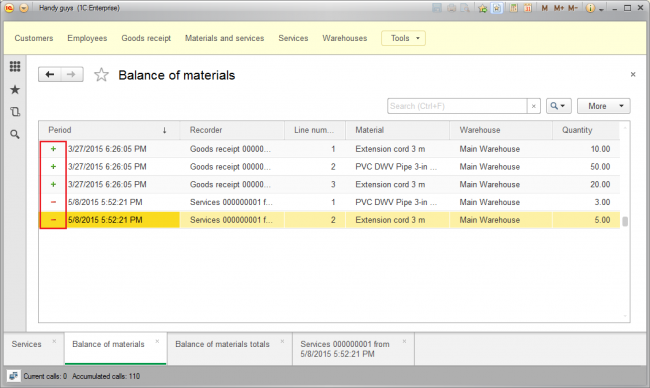Screen dimensions: 650x388
Task: Add the page to favorites via the star-arrow icon
Action: (483, 8)
